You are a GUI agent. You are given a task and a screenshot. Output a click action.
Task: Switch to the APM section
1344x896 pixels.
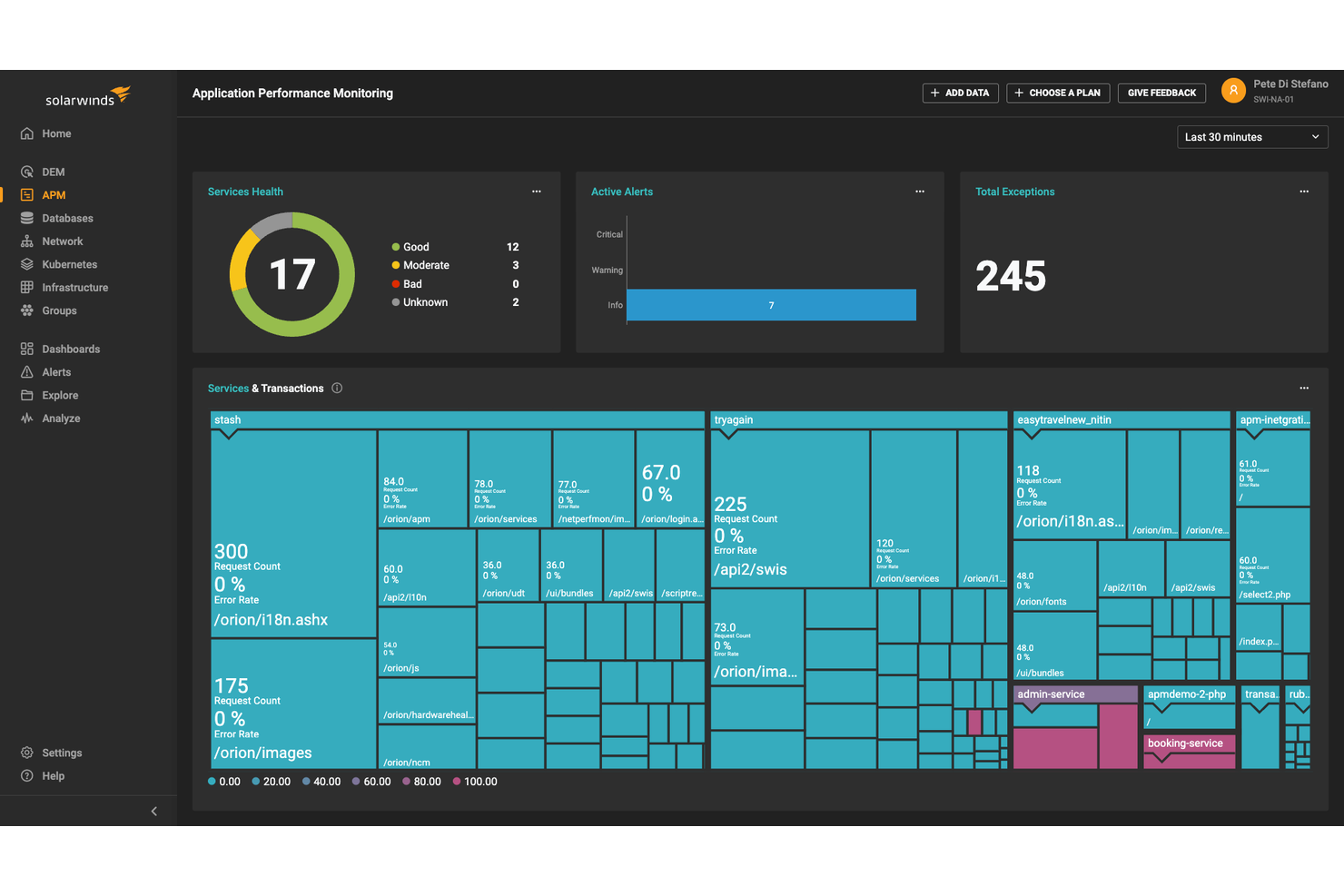coord(27,194)
